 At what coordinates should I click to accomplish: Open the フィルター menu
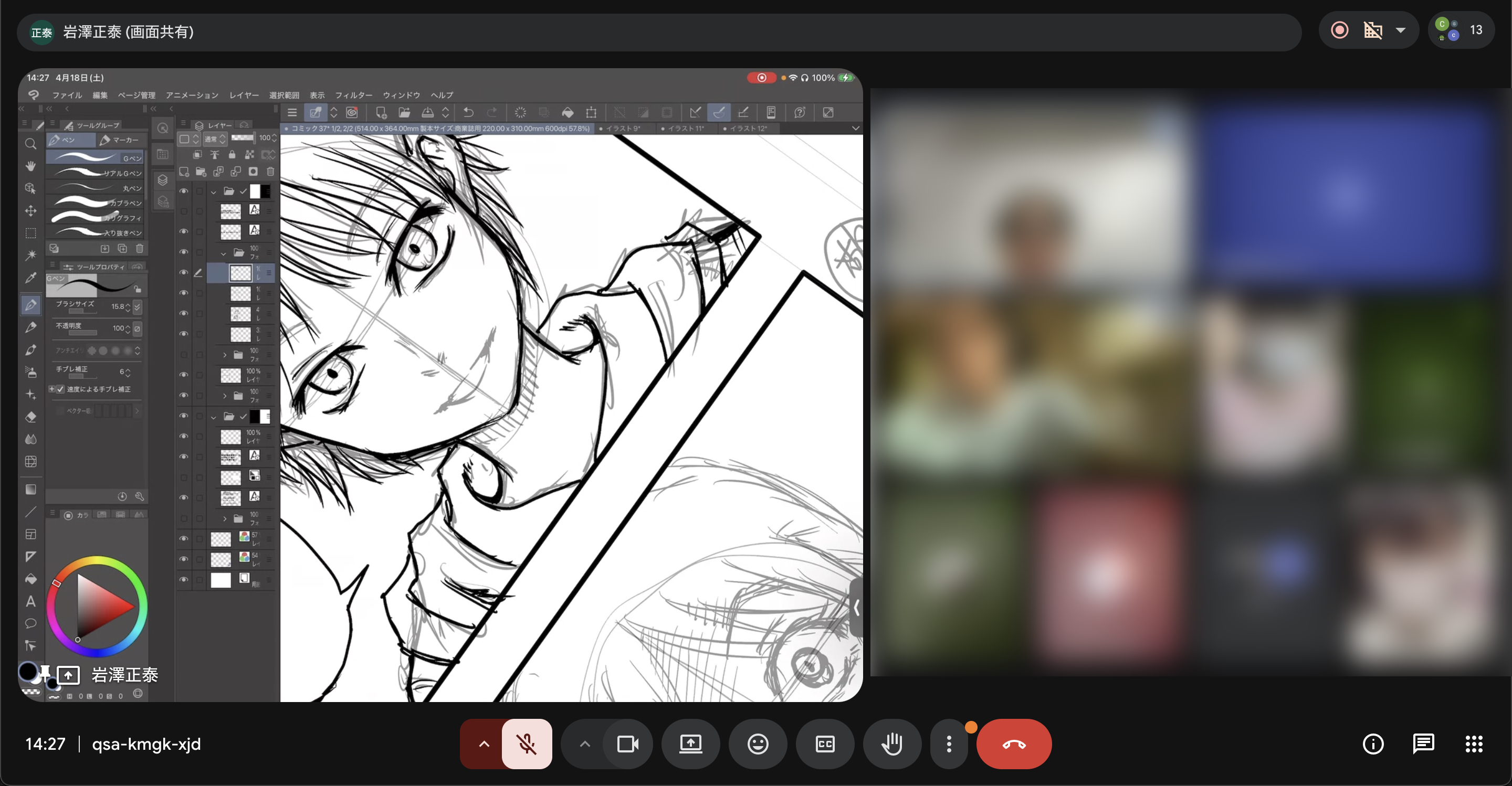coord(353,95)
